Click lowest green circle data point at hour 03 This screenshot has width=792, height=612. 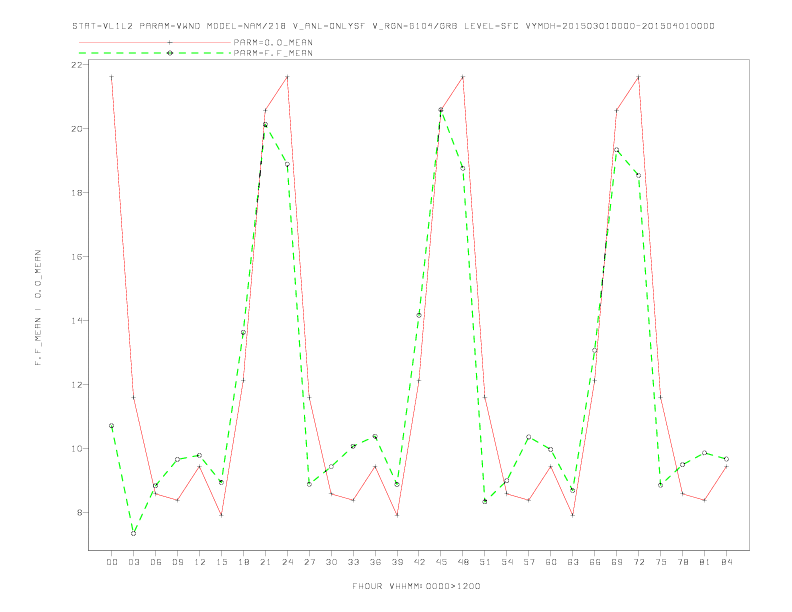click(x=133, y=533)
